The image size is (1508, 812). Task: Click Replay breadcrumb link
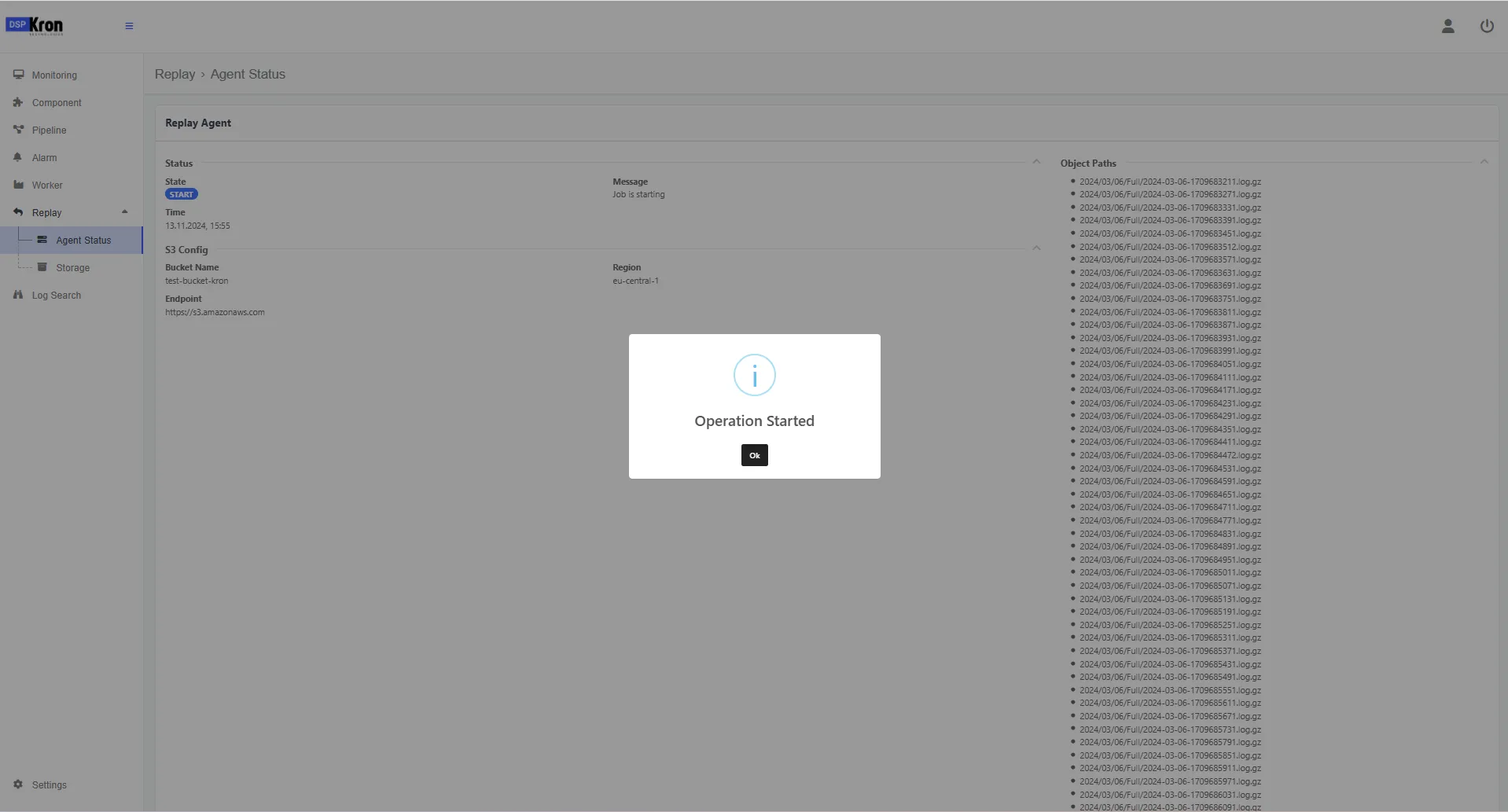coord(175,74)
